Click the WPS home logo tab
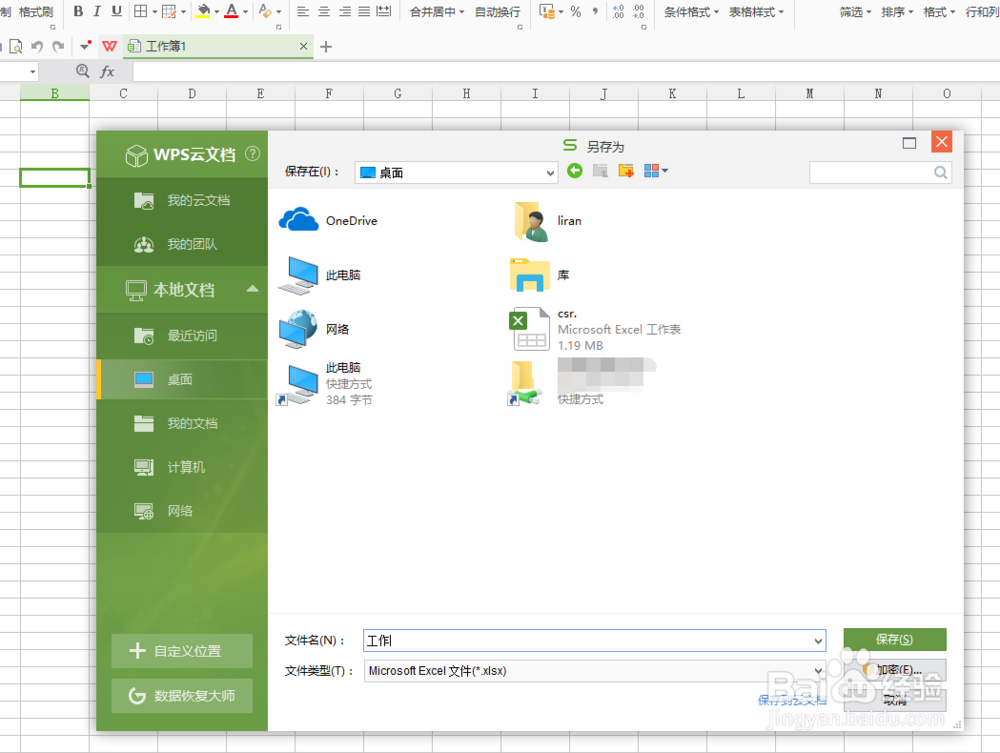The height and width of the screenshot is (753, 1000). pyautogui.click(x=110, y=46)
